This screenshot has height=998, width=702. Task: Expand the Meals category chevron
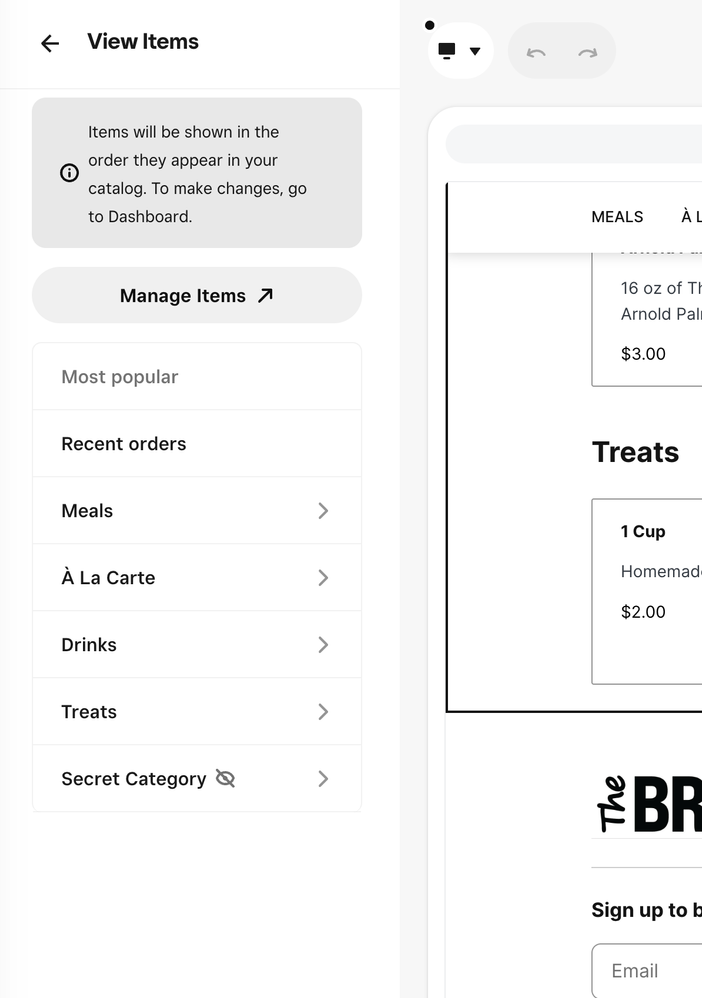point(323,511)
